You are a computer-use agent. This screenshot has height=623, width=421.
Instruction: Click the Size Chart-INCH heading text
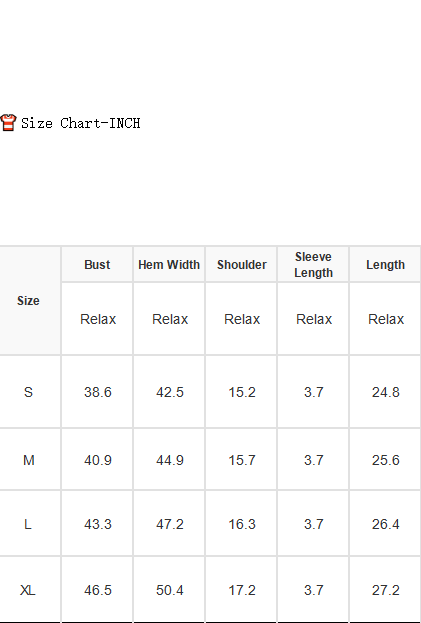point(81,123)
